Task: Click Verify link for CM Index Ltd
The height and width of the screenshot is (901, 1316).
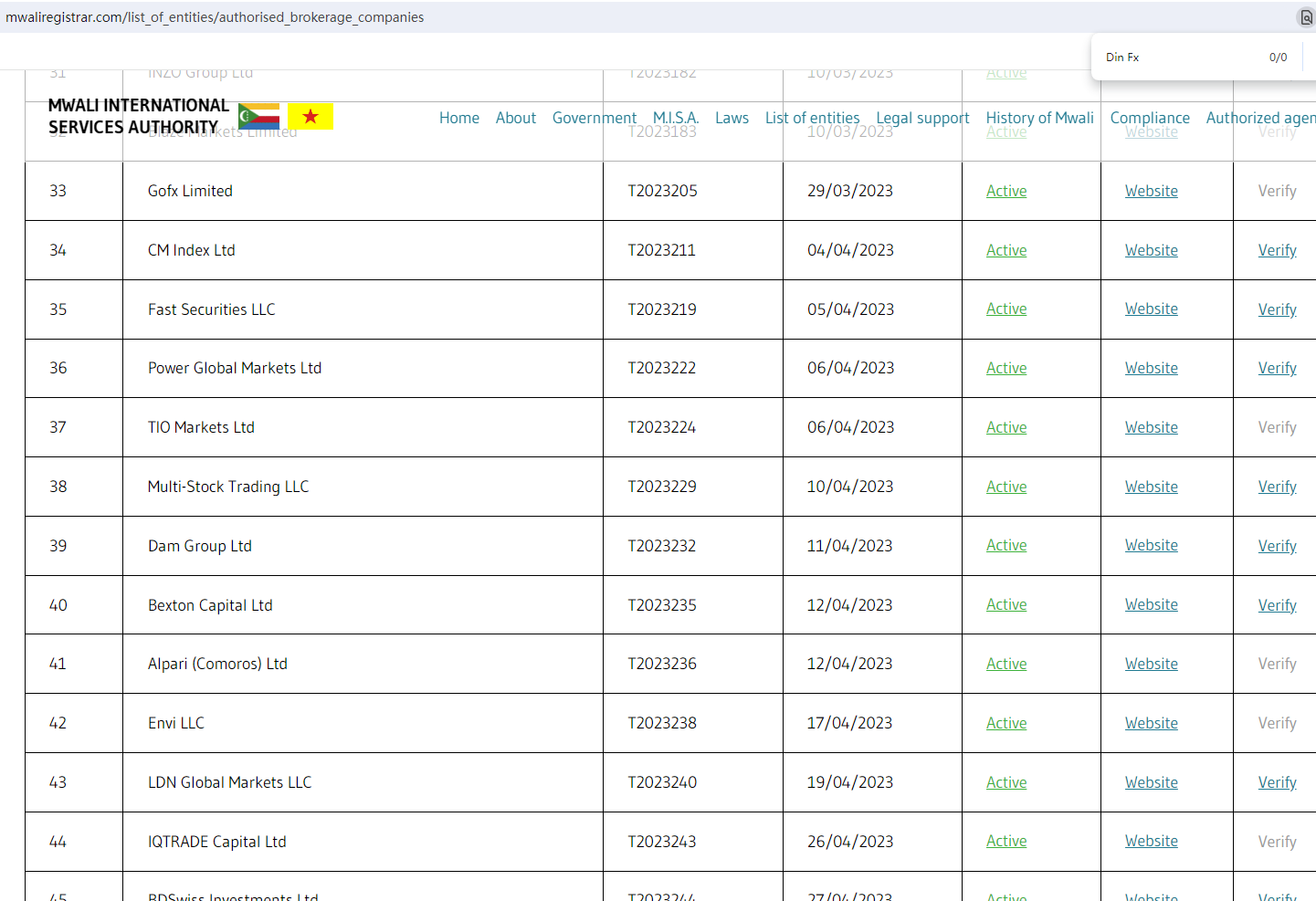Action: tap(1277, 250)
